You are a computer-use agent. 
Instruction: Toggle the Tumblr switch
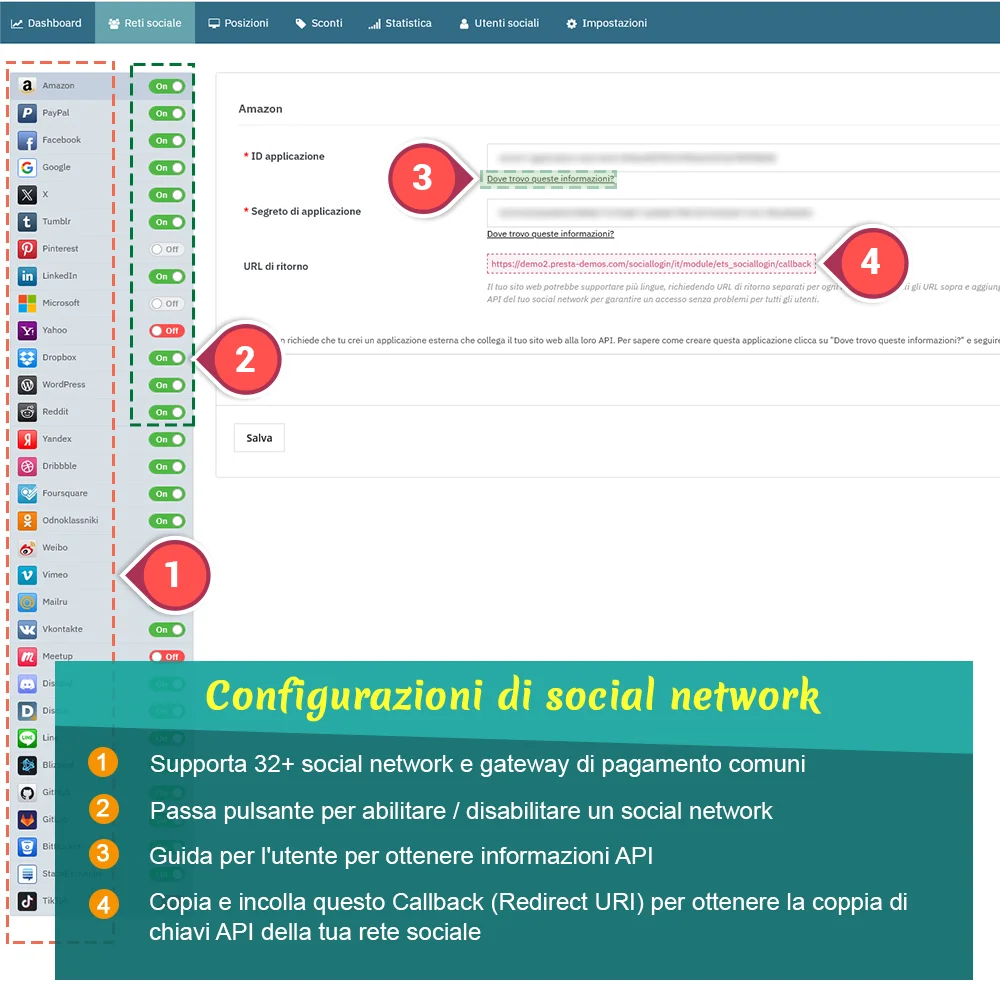click(x=167, y=222)
